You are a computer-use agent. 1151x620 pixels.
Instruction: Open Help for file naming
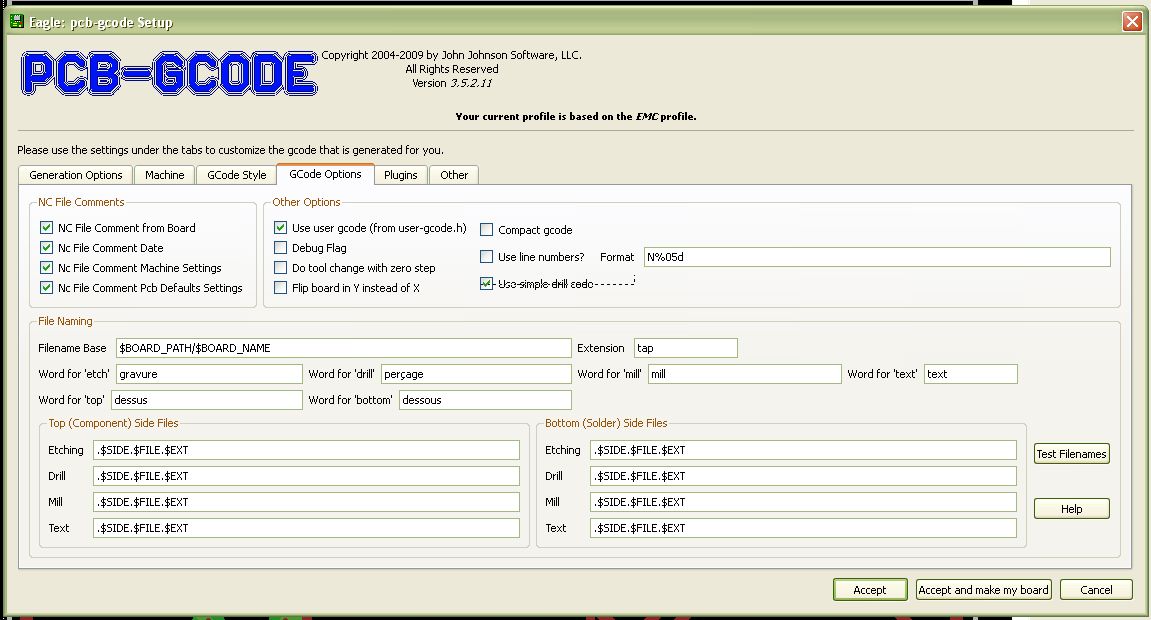[1071, 509]
